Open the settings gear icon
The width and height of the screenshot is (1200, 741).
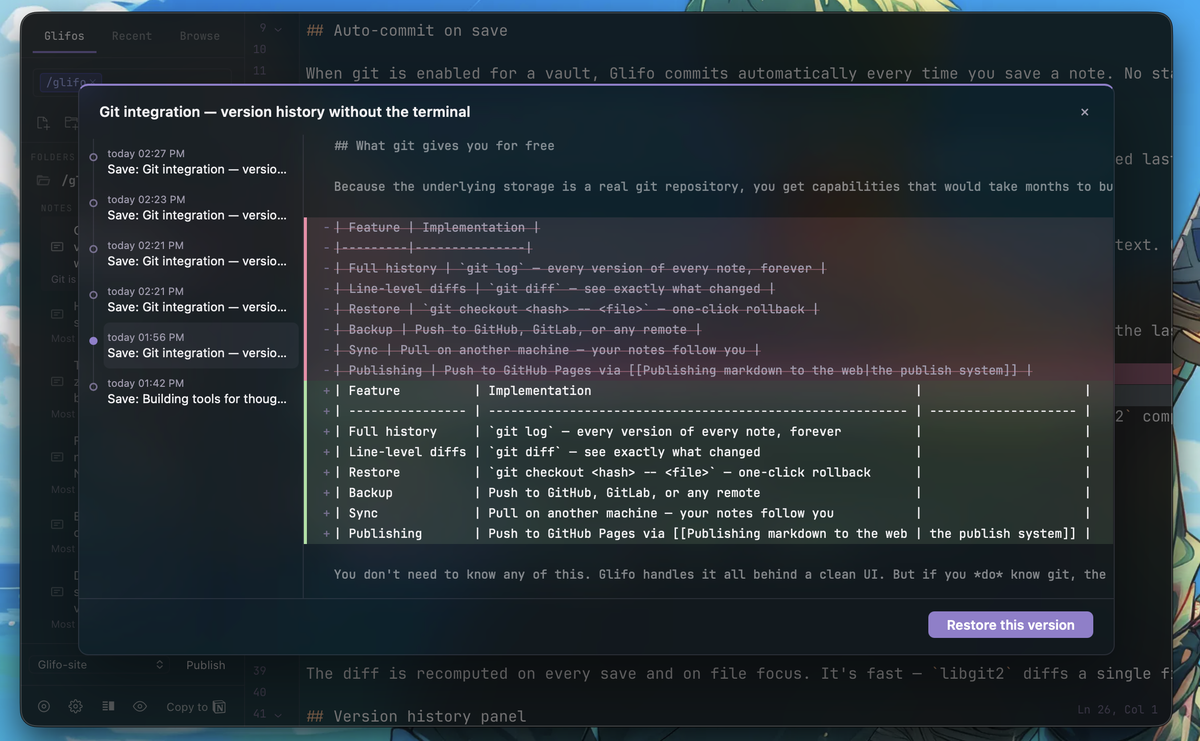(x=75, y=706)
